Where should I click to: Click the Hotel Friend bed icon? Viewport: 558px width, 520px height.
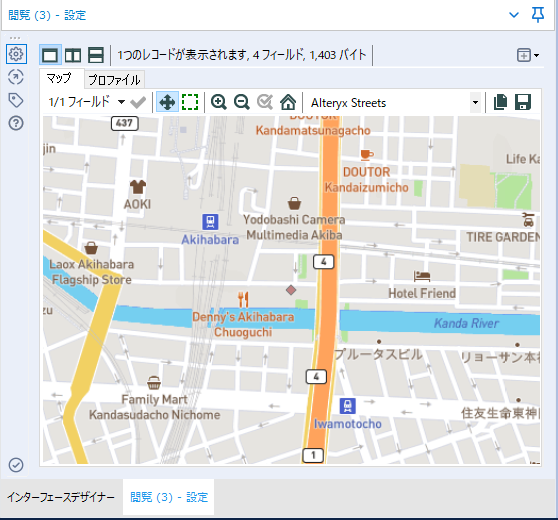(x=422, y=276)
